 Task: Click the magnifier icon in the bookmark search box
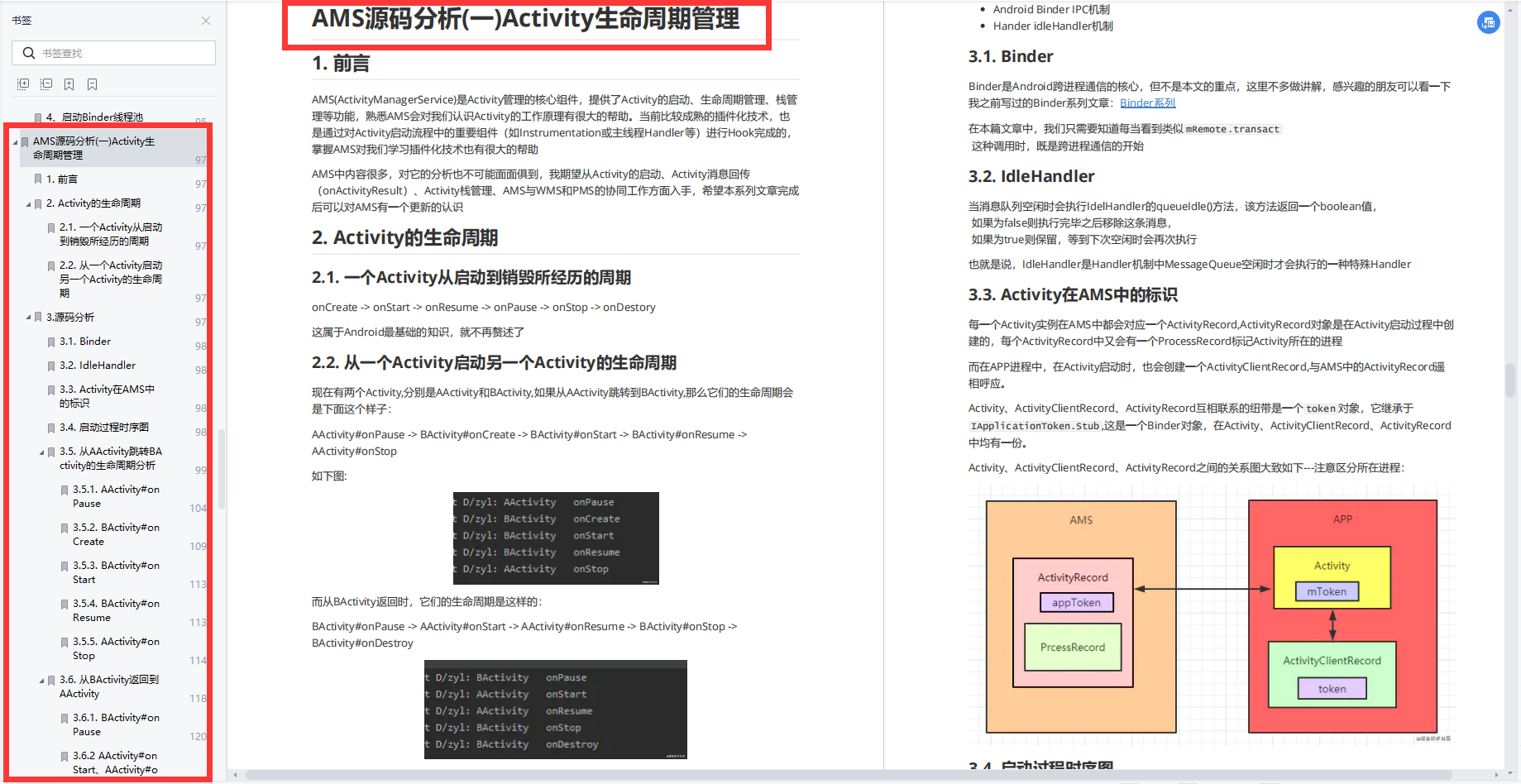click(x=28, y=52)
